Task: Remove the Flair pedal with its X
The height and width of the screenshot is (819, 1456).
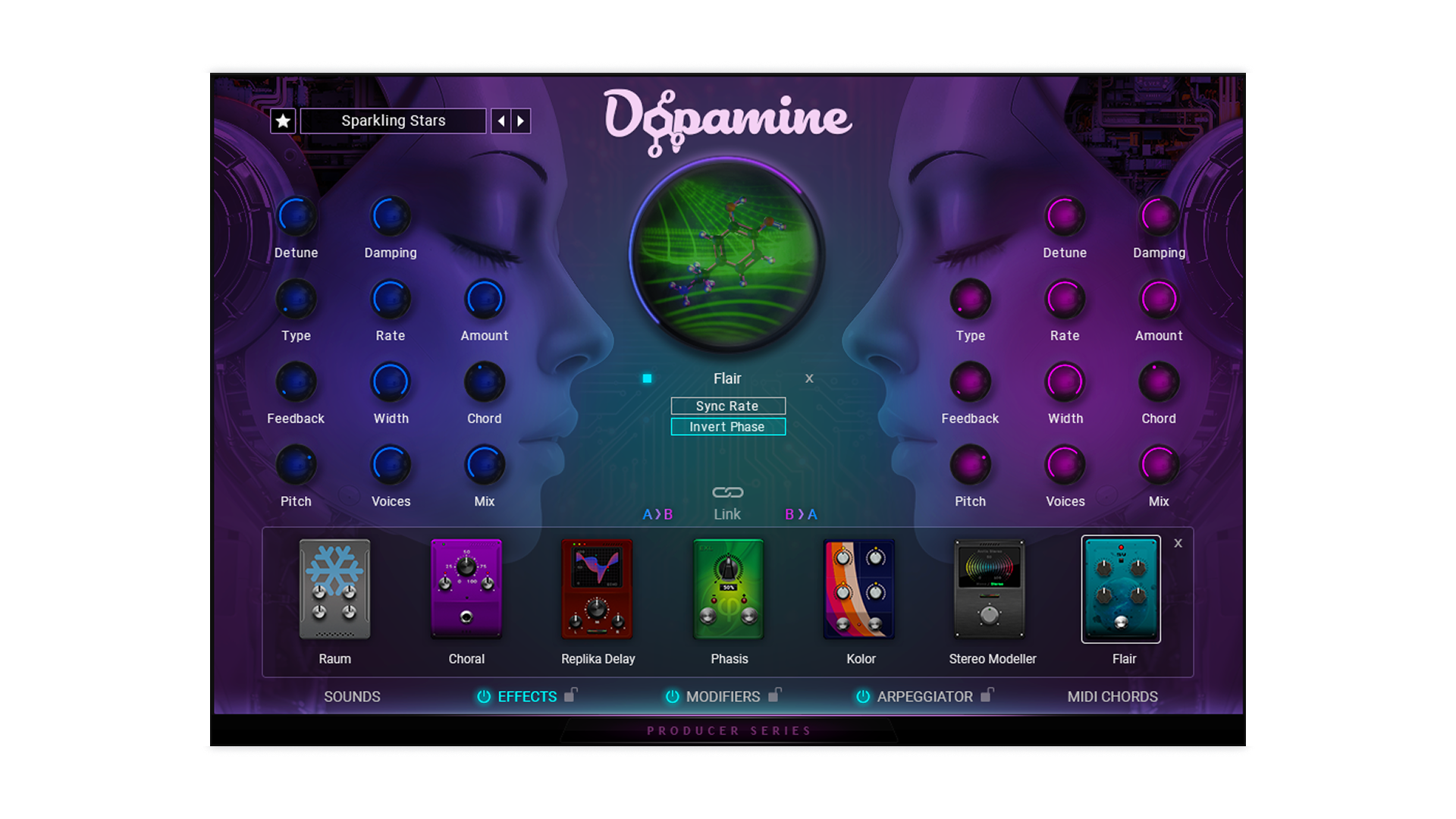Action: (1178, 543)
